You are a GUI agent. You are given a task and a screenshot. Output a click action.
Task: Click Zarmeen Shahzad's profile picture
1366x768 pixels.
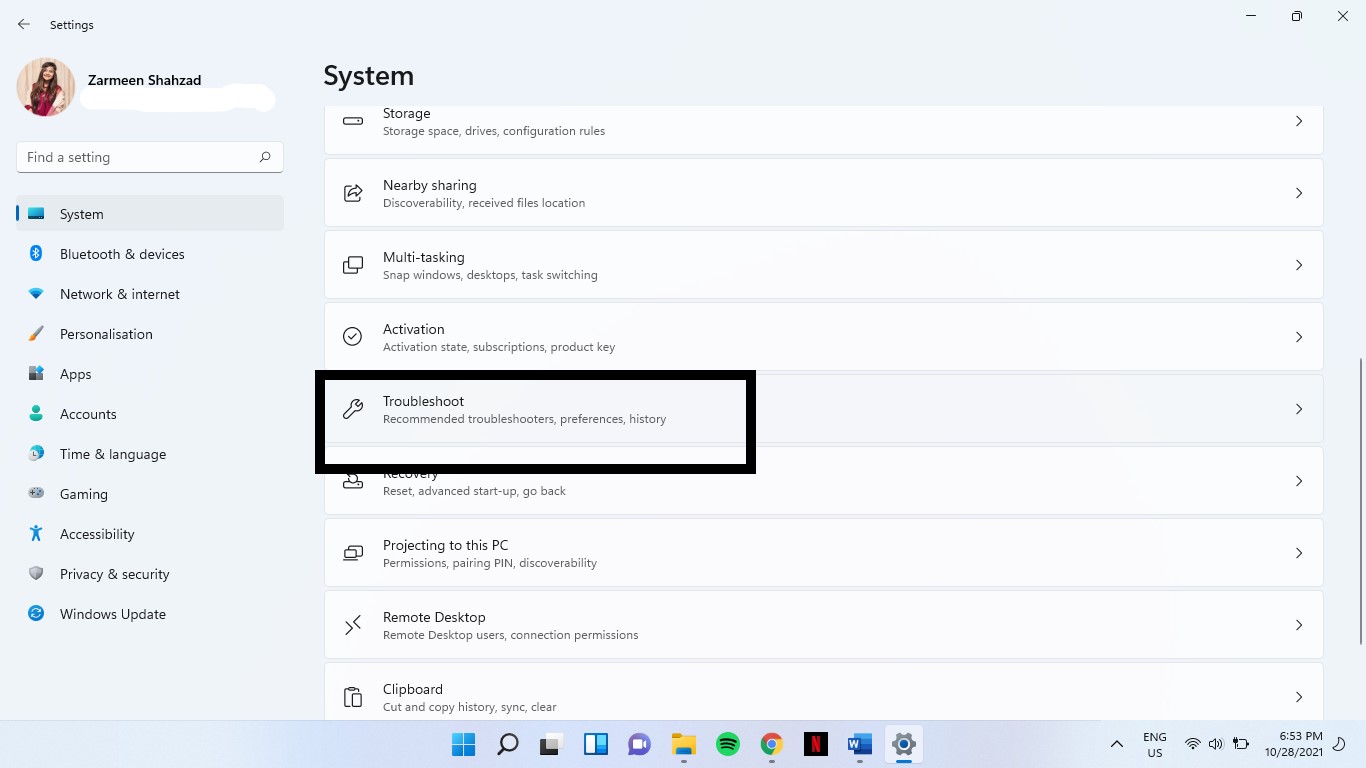pos(45,87)
